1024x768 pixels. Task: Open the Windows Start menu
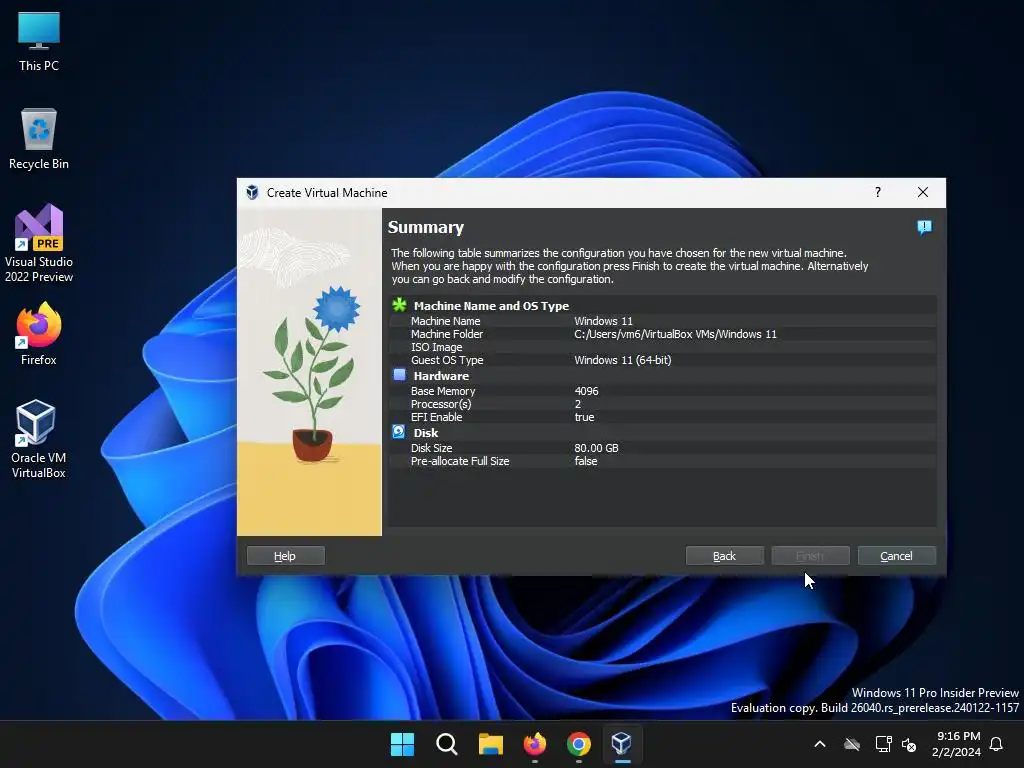(402, 744)
